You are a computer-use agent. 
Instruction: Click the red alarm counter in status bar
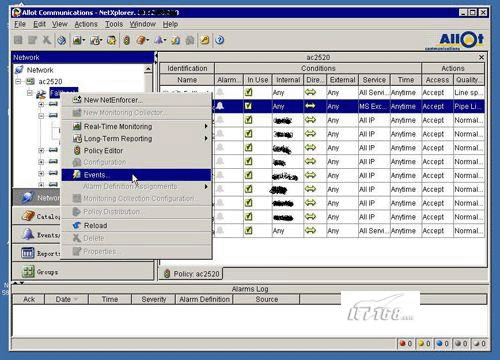(405, 344)
